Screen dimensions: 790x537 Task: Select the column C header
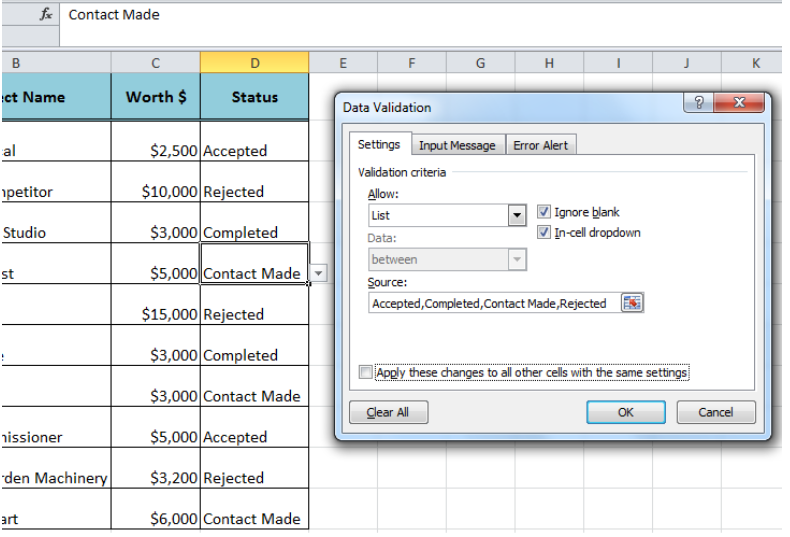[x=156, y=63]
